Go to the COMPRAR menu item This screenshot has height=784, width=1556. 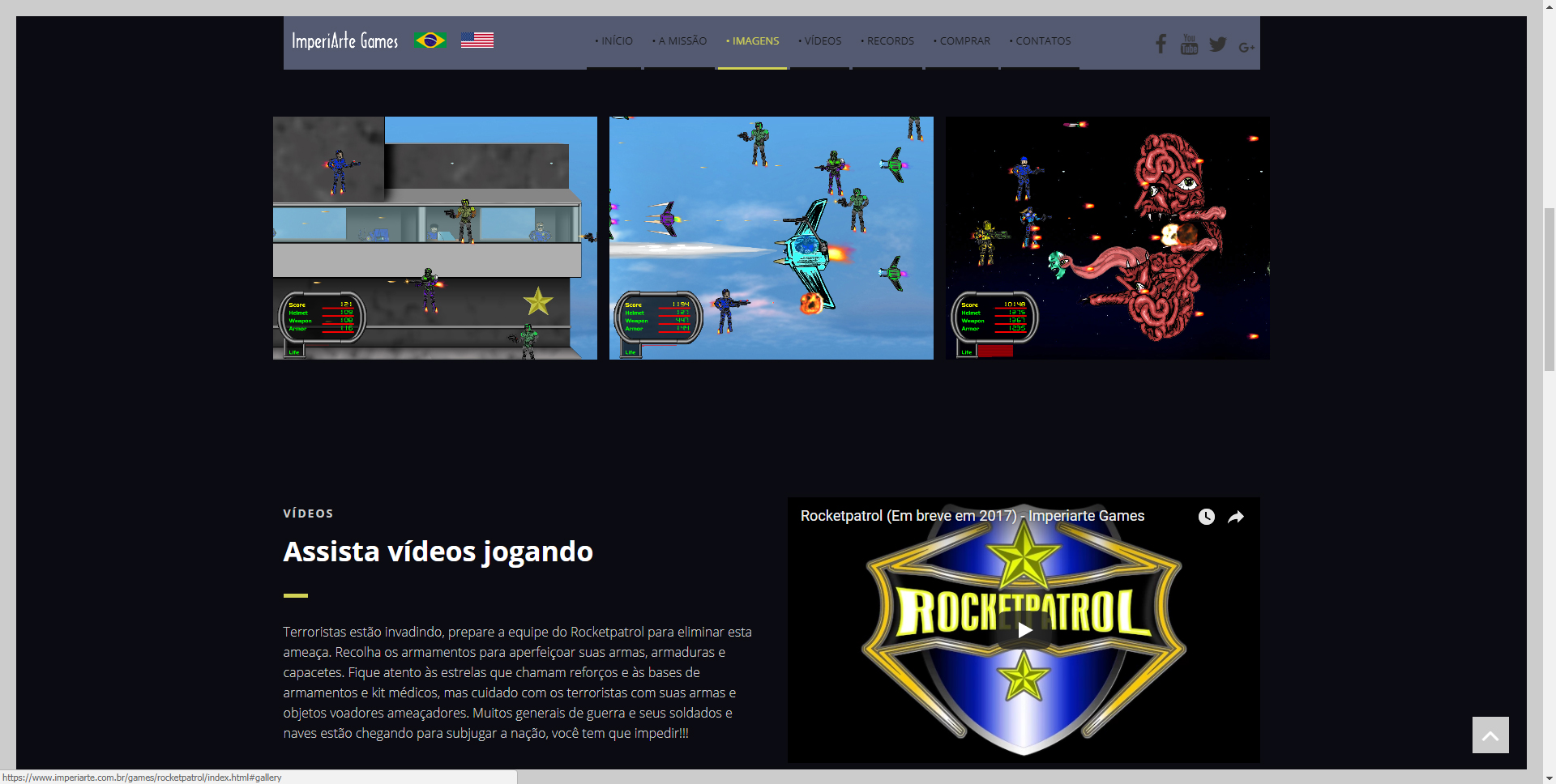click(x=961, y=41)
